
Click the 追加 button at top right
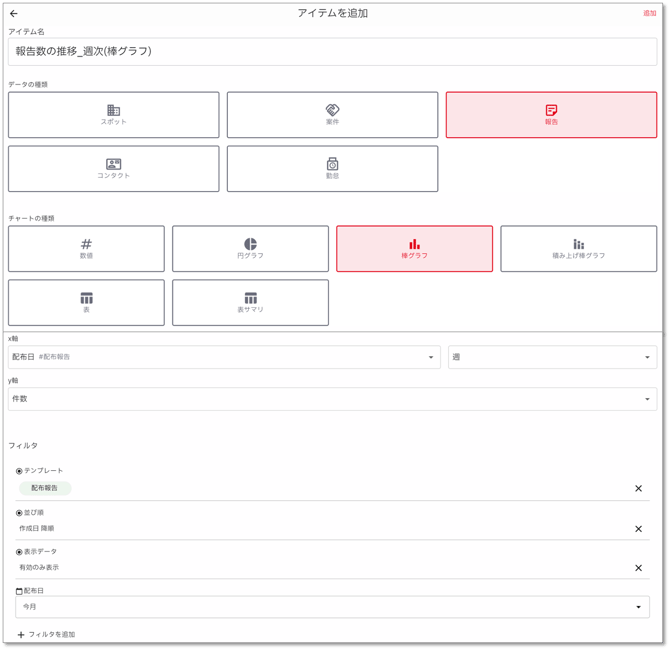point(649,13)
